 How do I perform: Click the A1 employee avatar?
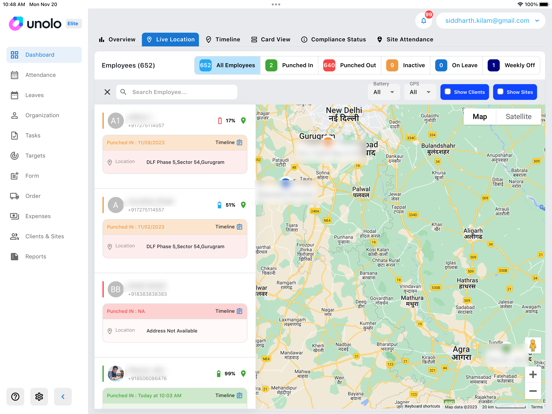click(115, 121)
